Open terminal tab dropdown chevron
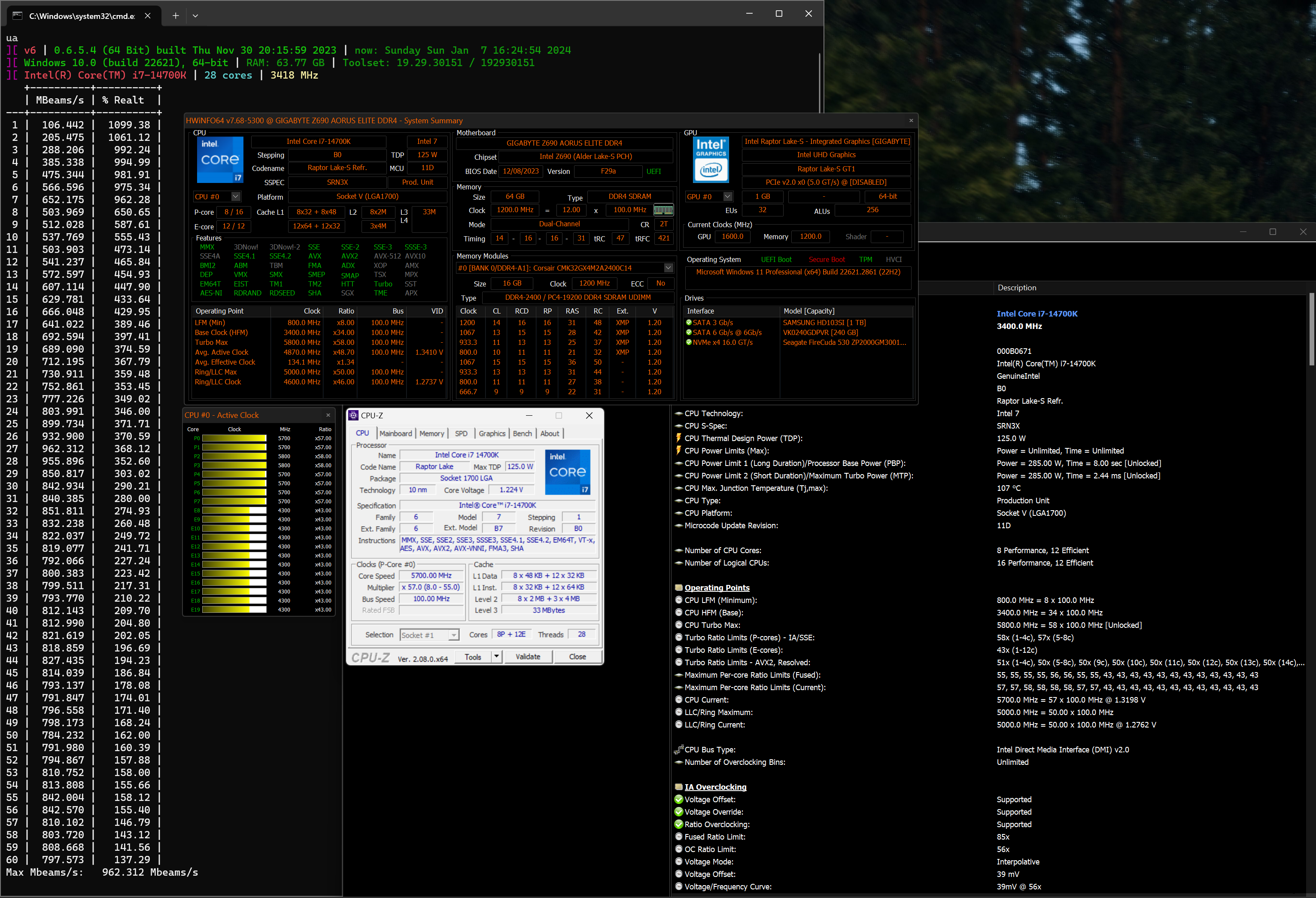The image size is (1316, 898). pyautogui.click(x=195, y=16)
